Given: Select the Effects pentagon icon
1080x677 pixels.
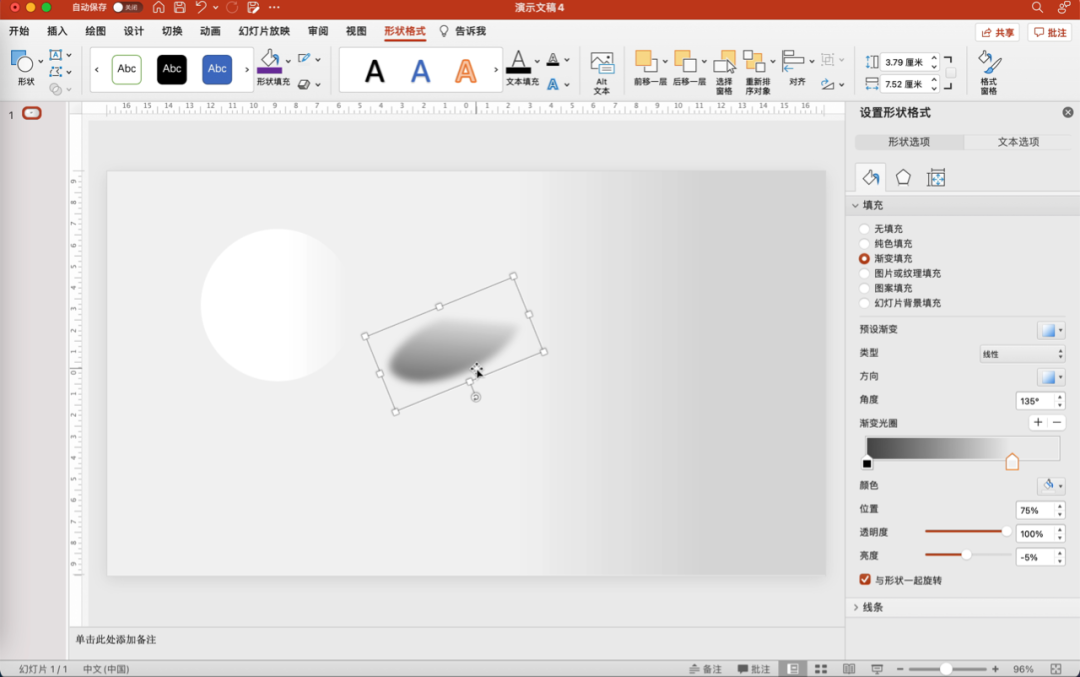Looking at the screenshot, I should [x=903, y=178].
